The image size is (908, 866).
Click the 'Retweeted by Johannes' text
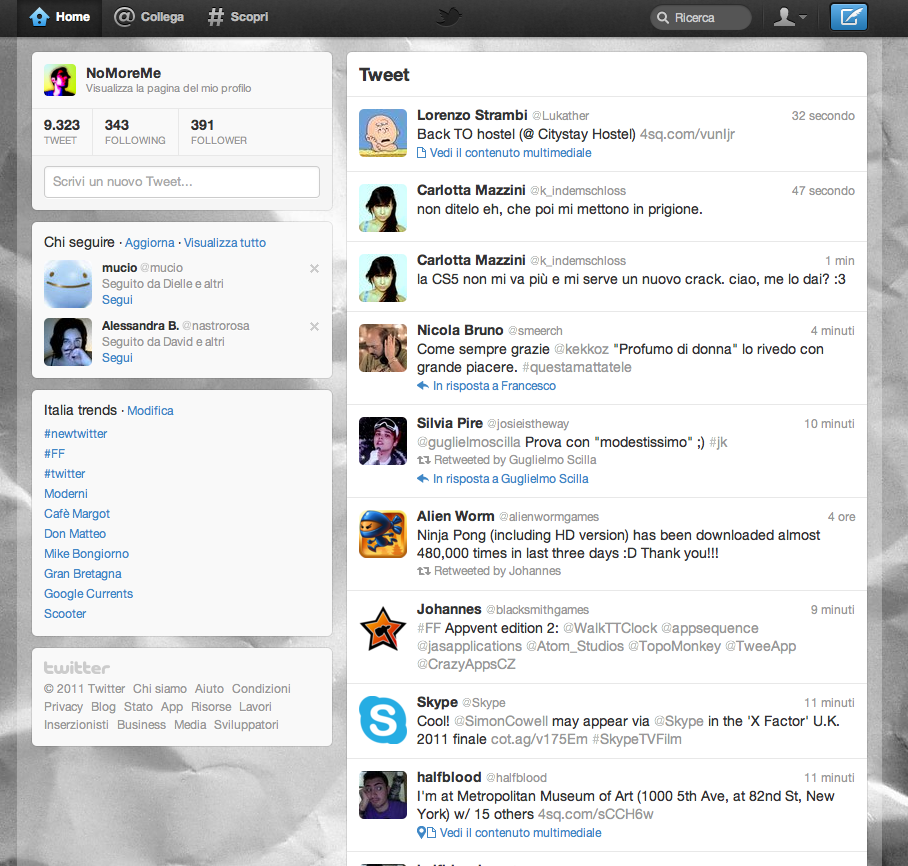497,571
